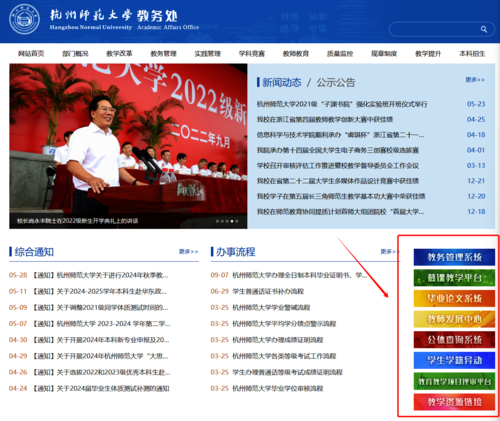
Task: Open procedure 杭州师范大学学业警诫流程
Action: point(271,307)
